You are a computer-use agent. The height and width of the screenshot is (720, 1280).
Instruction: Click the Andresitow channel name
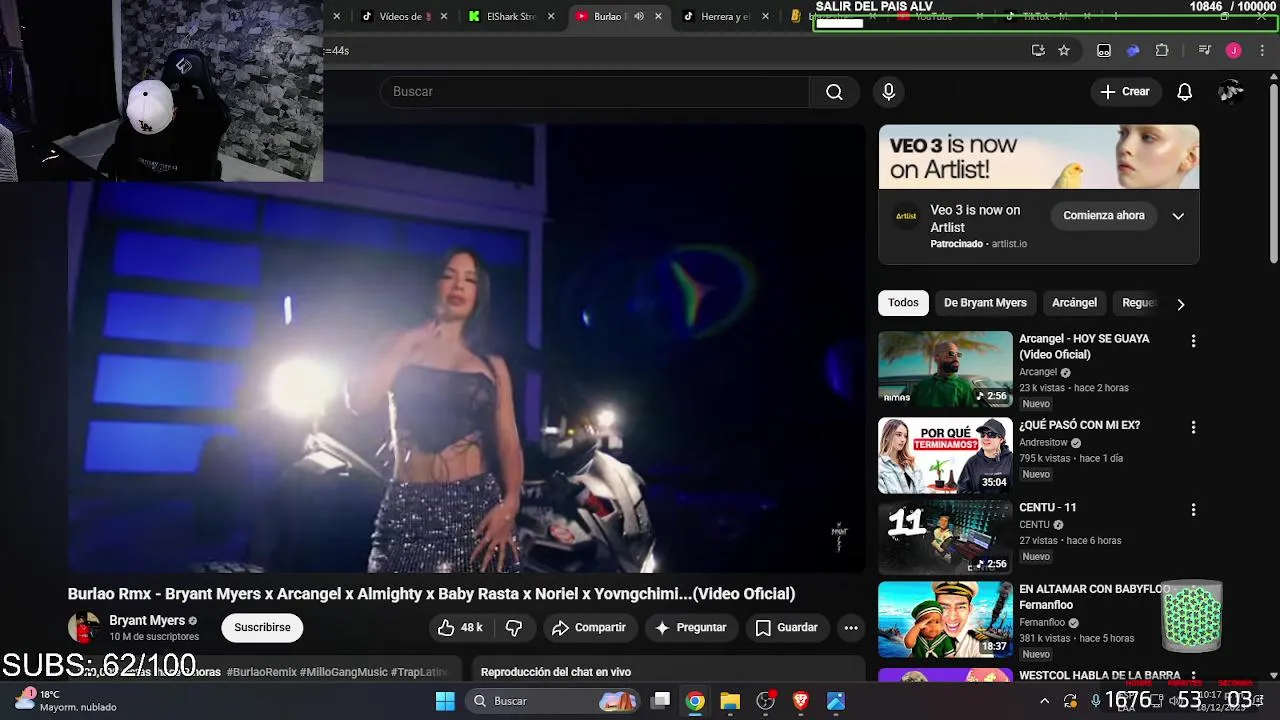point(1043,443)
